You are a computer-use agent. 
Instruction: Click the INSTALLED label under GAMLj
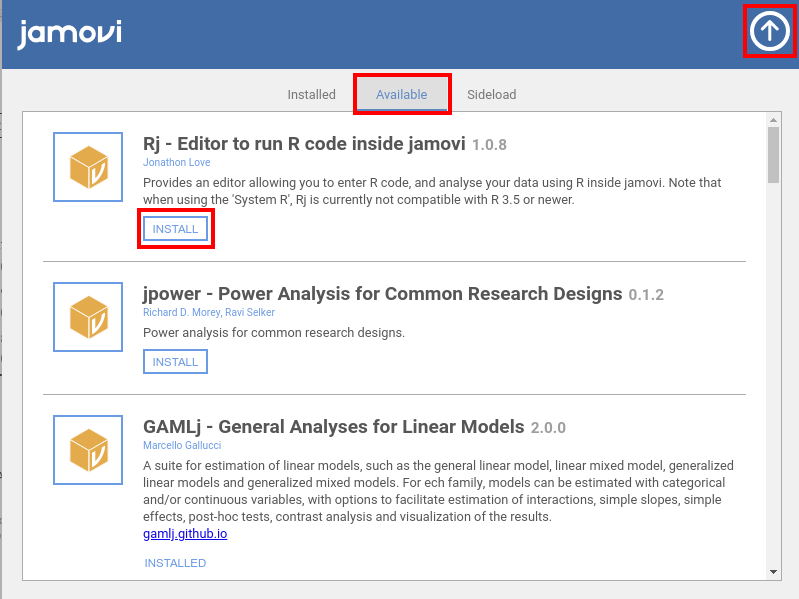click(x=175, y=563)
